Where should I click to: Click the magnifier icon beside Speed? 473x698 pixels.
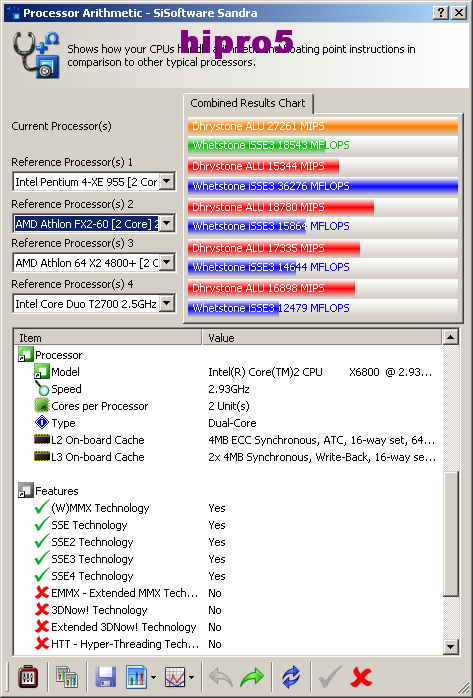[x=42, y=389]
